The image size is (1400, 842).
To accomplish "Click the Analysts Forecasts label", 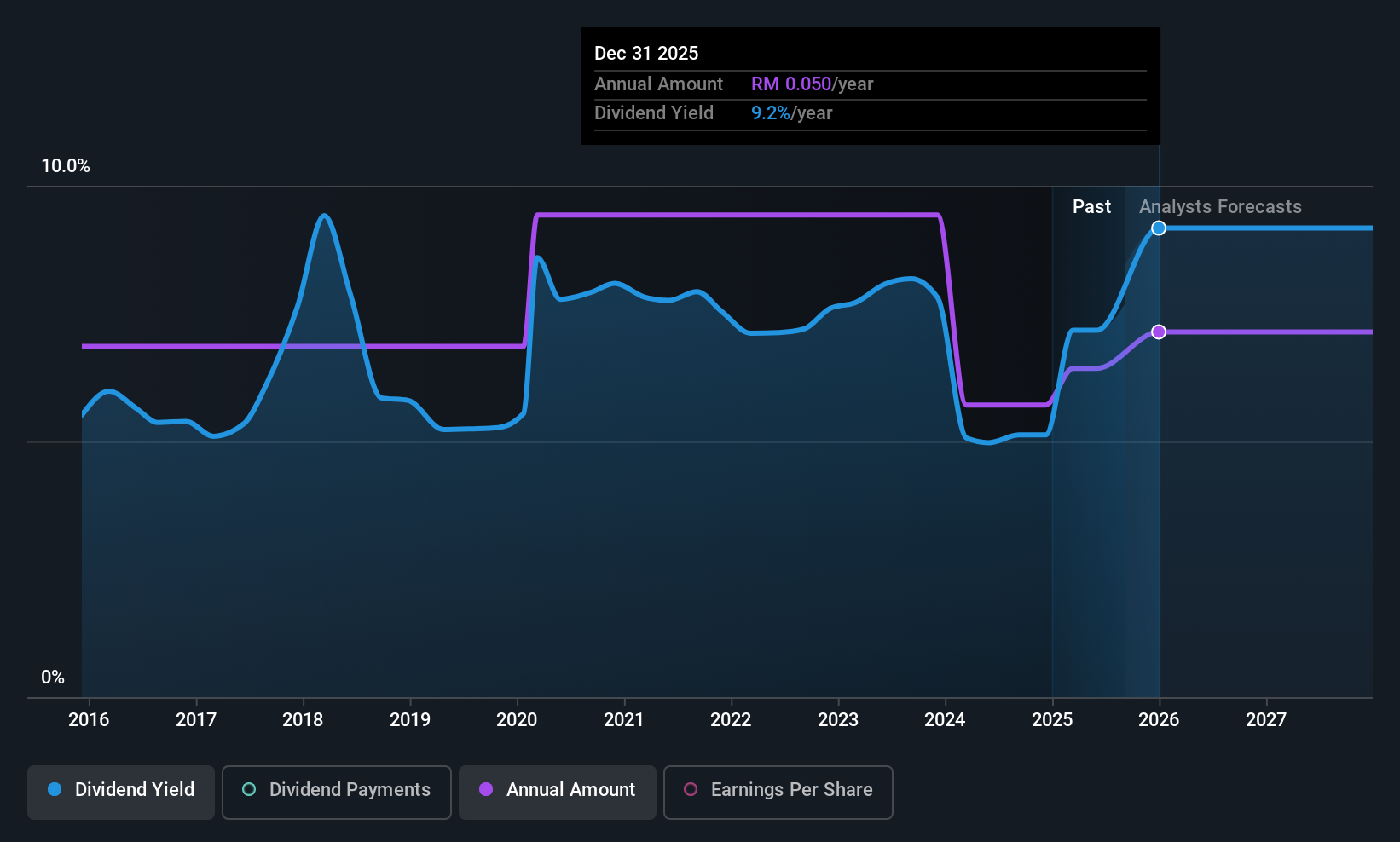I will [1220, 207].
